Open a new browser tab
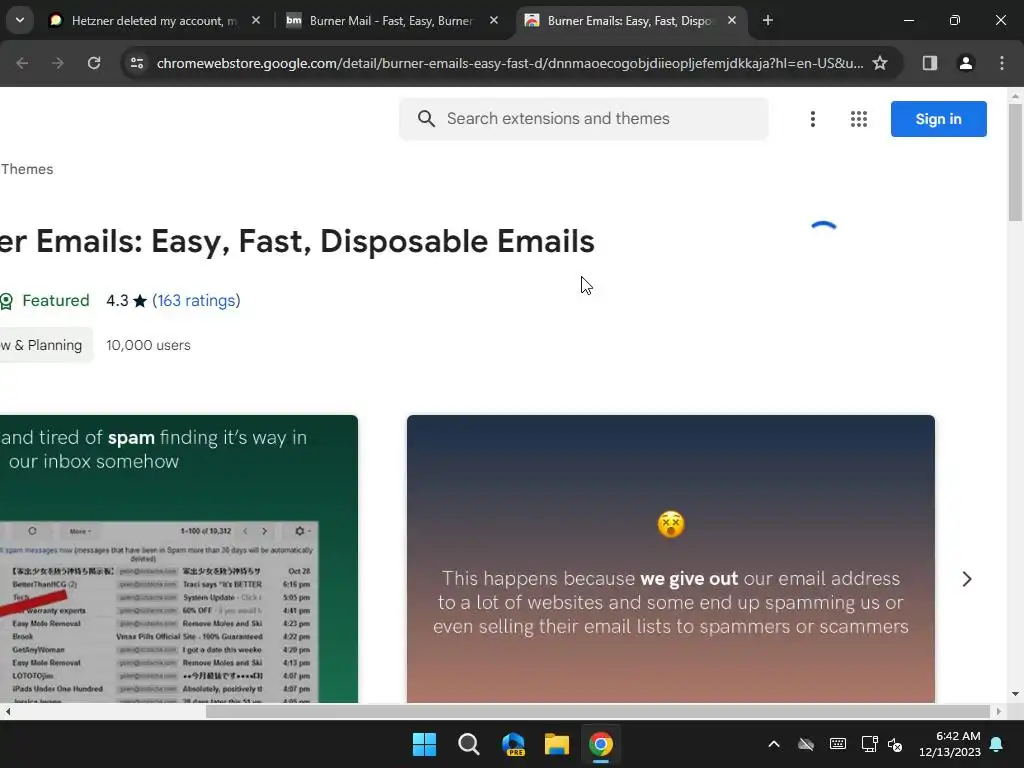 pyautogui.click(x=768, y=21)
